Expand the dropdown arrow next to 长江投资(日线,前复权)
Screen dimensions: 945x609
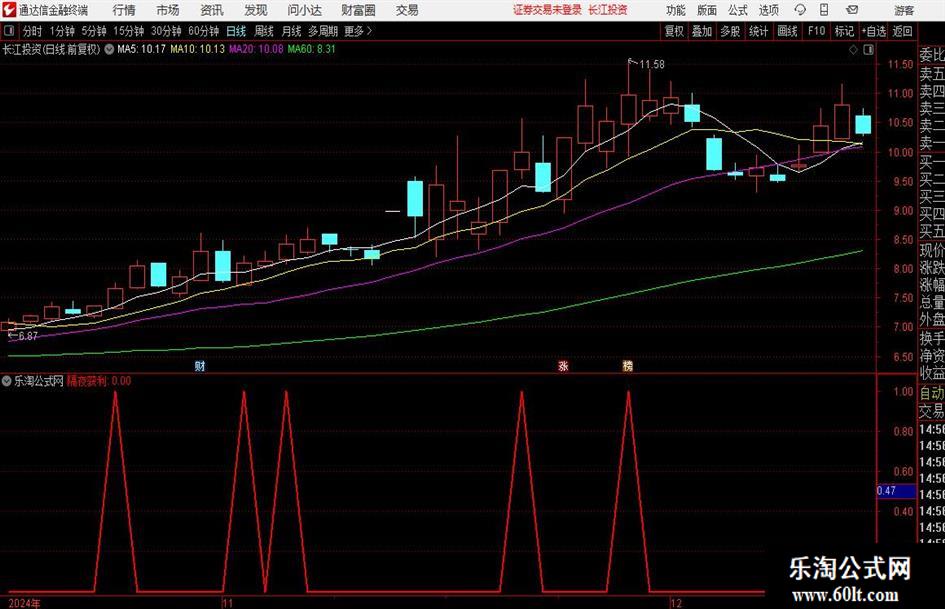pos(109,49)
